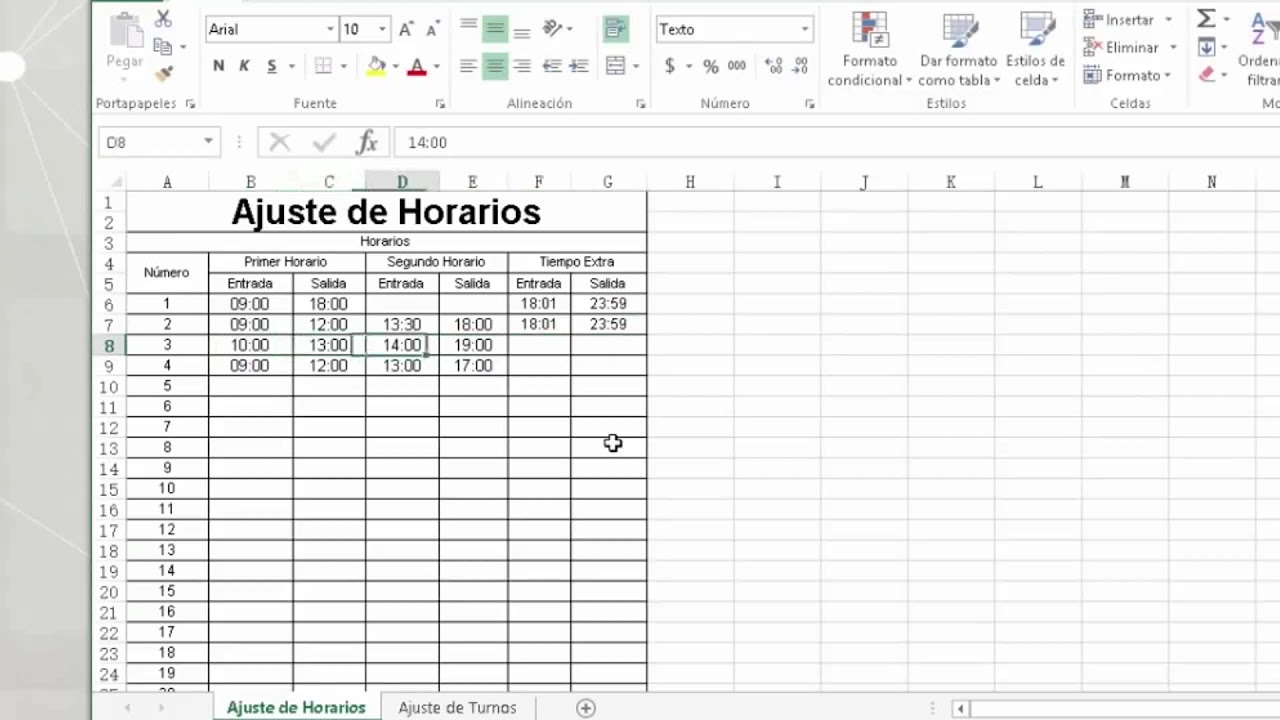Click the Clear eraser icon
This screenshot has height=720, width=1280.
click(x=1207, y=75)
